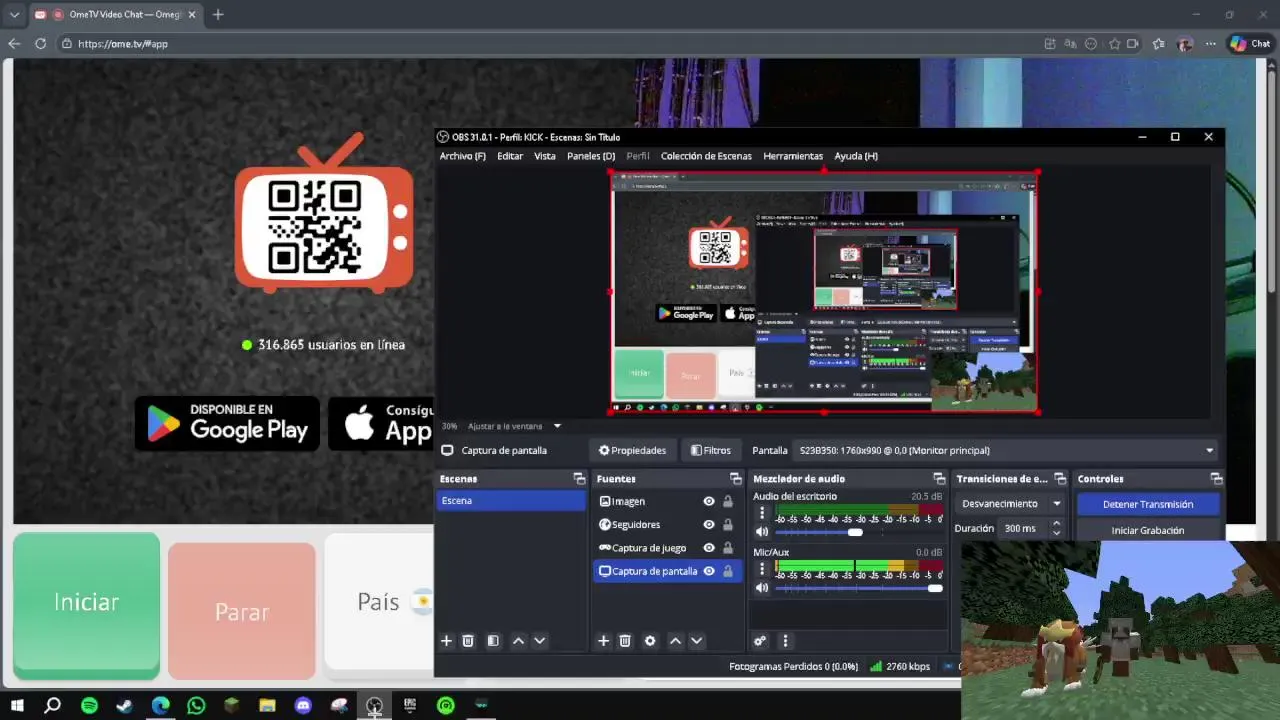Open Mic/Aux options three dots
Screen dimensions: 1280x720
pos(762,569)
